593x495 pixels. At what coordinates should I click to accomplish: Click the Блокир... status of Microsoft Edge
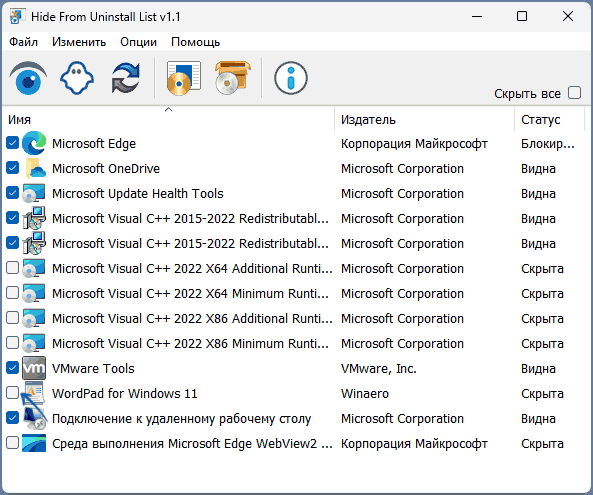point(548,144)
